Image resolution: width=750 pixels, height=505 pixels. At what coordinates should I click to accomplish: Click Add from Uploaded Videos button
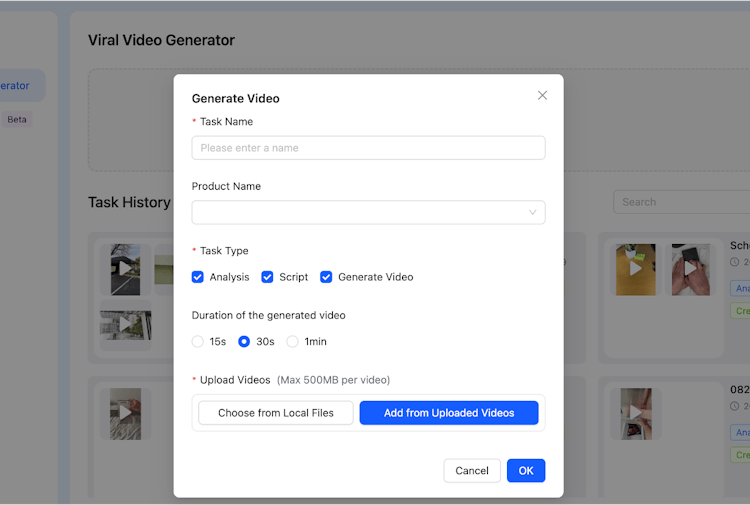(449, 413)
